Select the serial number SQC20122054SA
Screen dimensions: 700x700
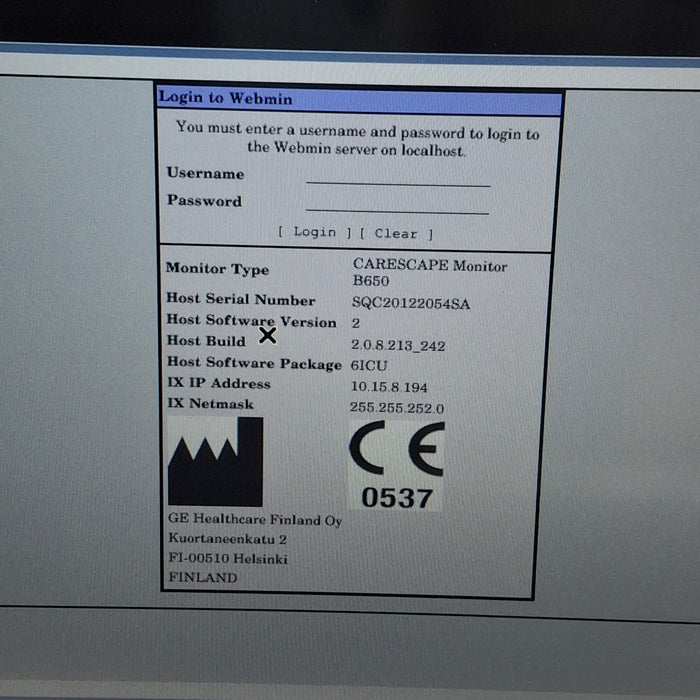click(410, 304)
